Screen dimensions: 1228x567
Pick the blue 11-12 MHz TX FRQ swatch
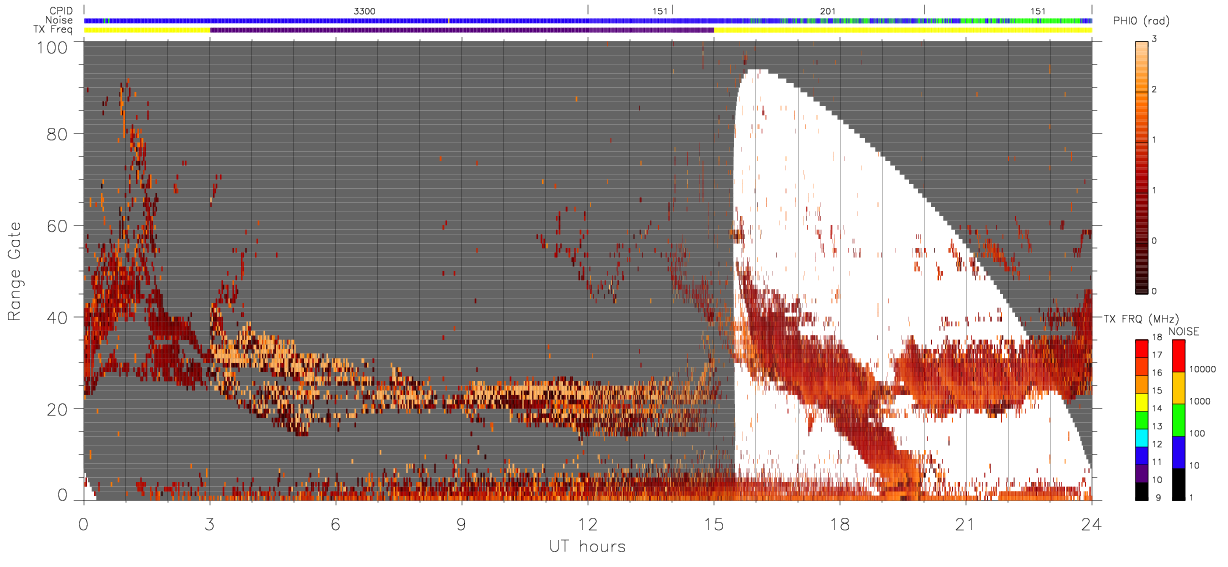pyautogui.click(x=1141, y=455)
